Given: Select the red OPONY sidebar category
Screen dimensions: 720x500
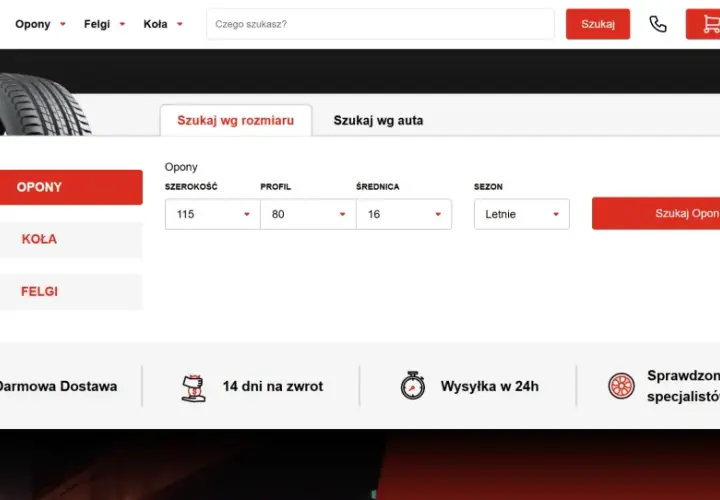Looking at the screenshot, I should tap(71, 187).
